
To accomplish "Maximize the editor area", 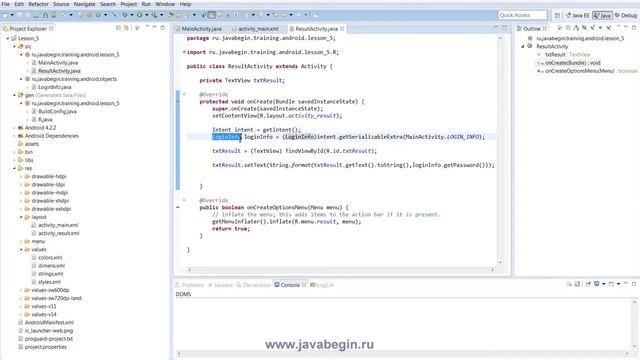I will 504,28.
